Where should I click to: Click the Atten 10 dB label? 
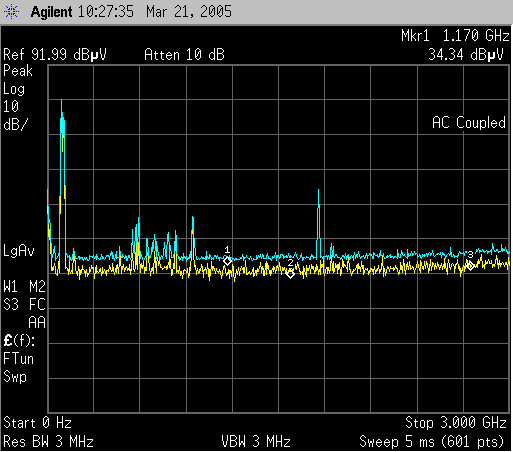(x=184, y=55)
